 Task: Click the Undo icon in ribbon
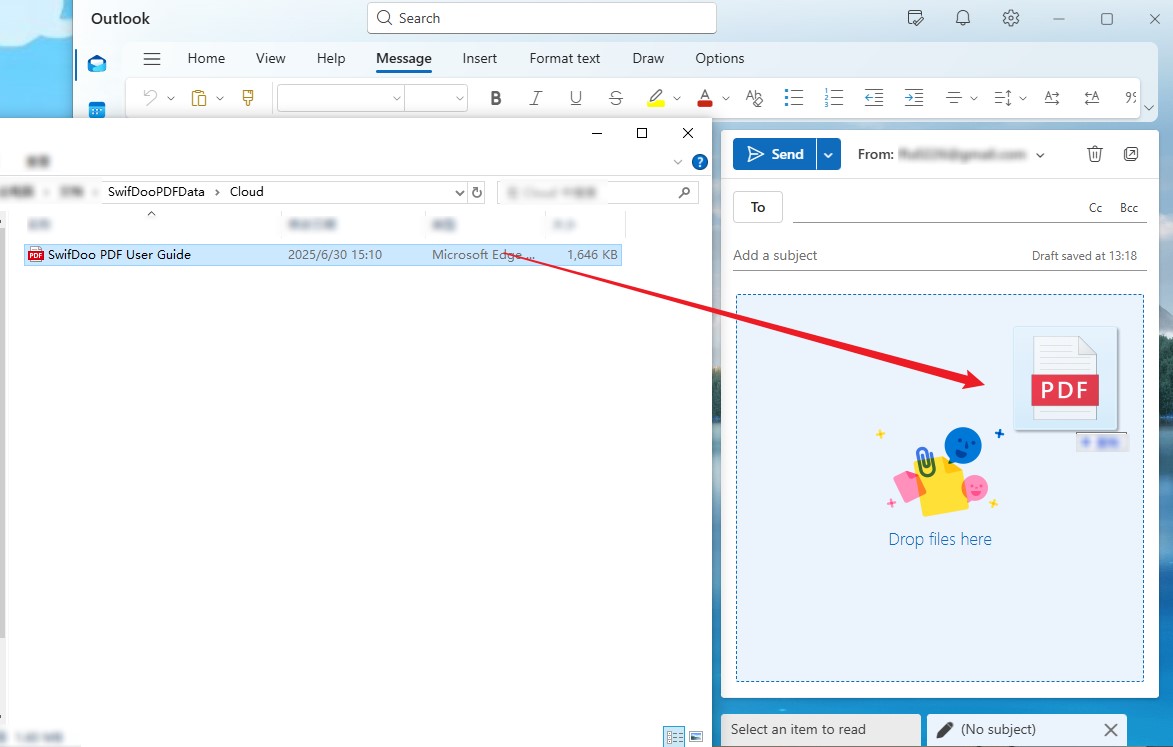pyautogui.click(x=150, y=97)
